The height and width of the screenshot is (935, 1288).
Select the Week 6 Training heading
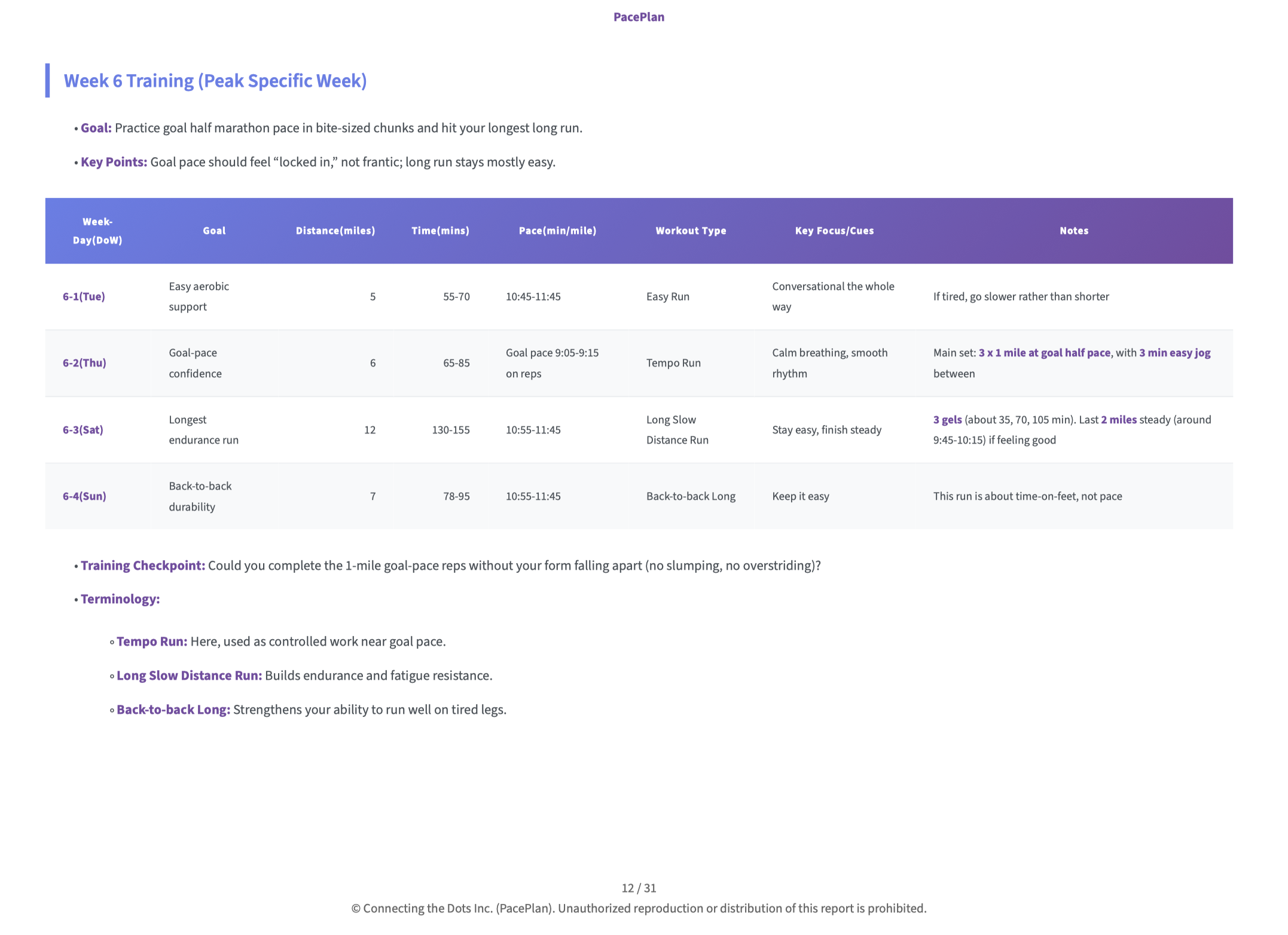click(216, 80)
